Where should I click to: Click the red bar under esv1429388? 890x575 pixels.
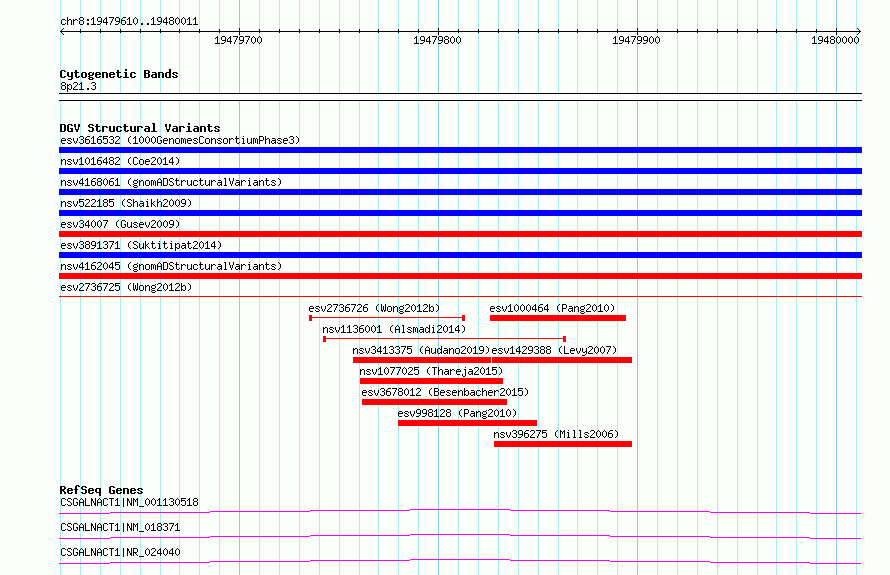[562, 360]
